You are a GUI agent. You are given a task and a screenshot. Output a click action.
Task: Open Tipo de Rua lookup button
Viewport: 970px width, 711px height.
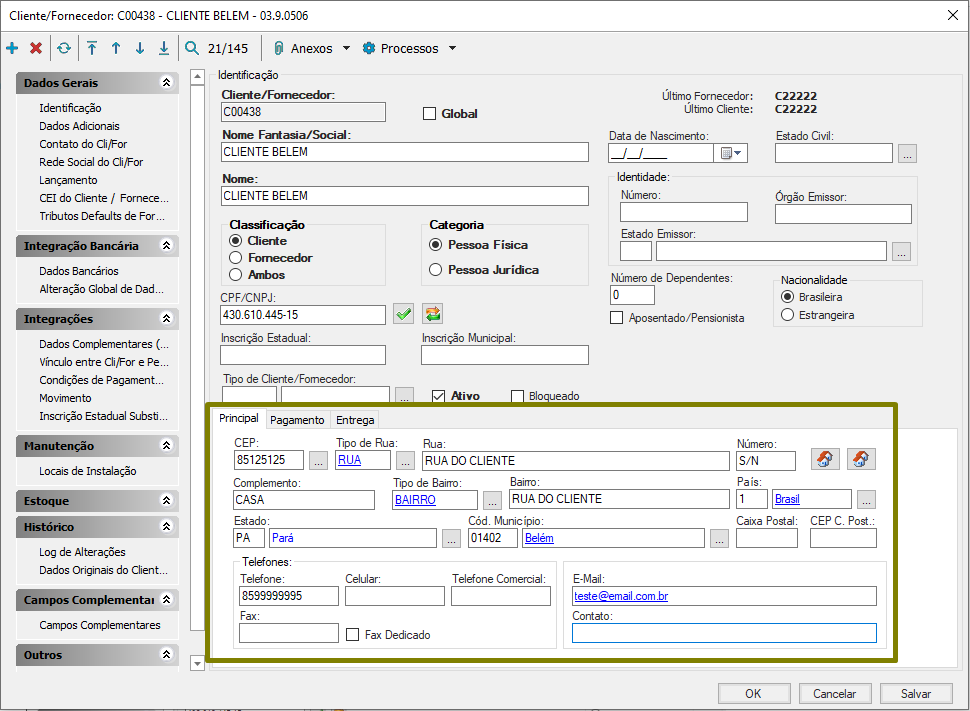[x=405, y=461]
